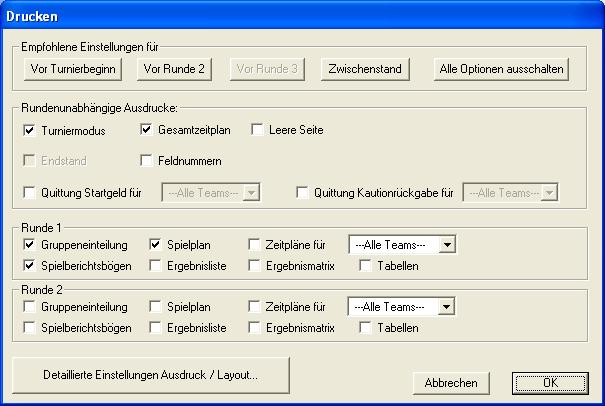Enable 'Quittung Startgeld für' checkbox
This screenshot has height=406, width=605.
coord(29,193)
